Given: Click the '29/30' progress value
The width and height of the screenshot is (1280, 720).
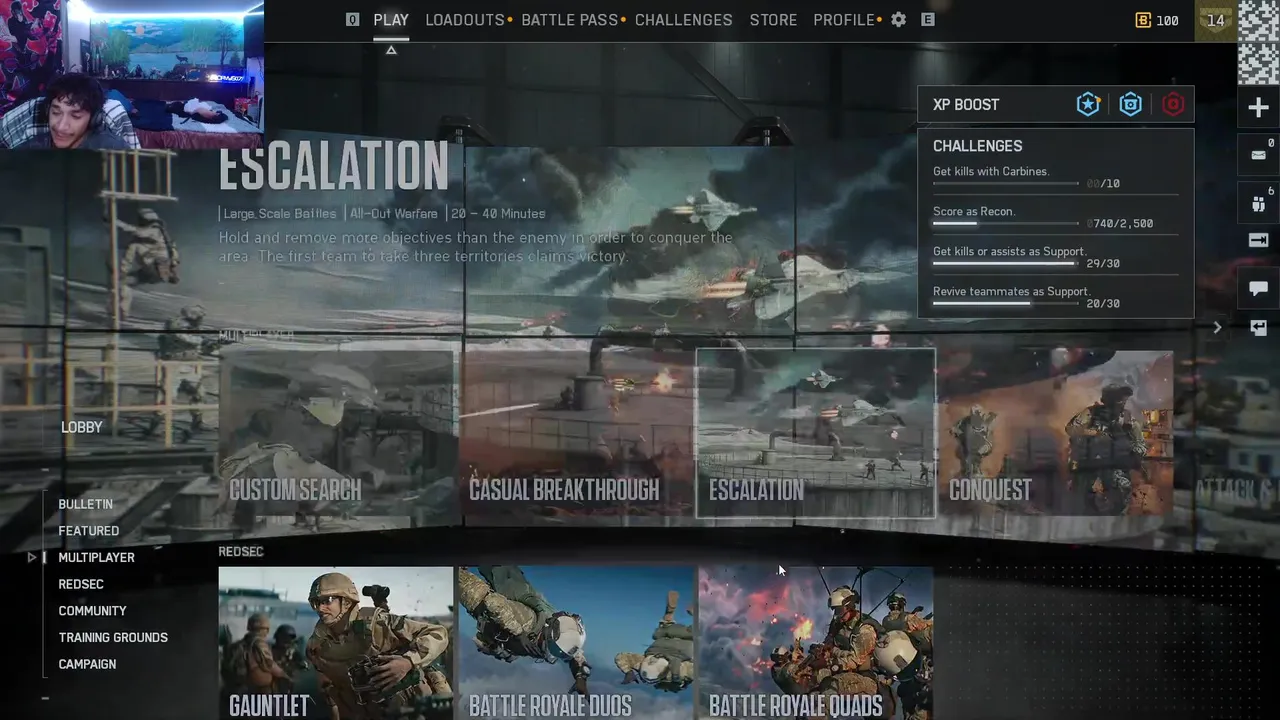Looking at the screenshot, I should coord(1103,264).
